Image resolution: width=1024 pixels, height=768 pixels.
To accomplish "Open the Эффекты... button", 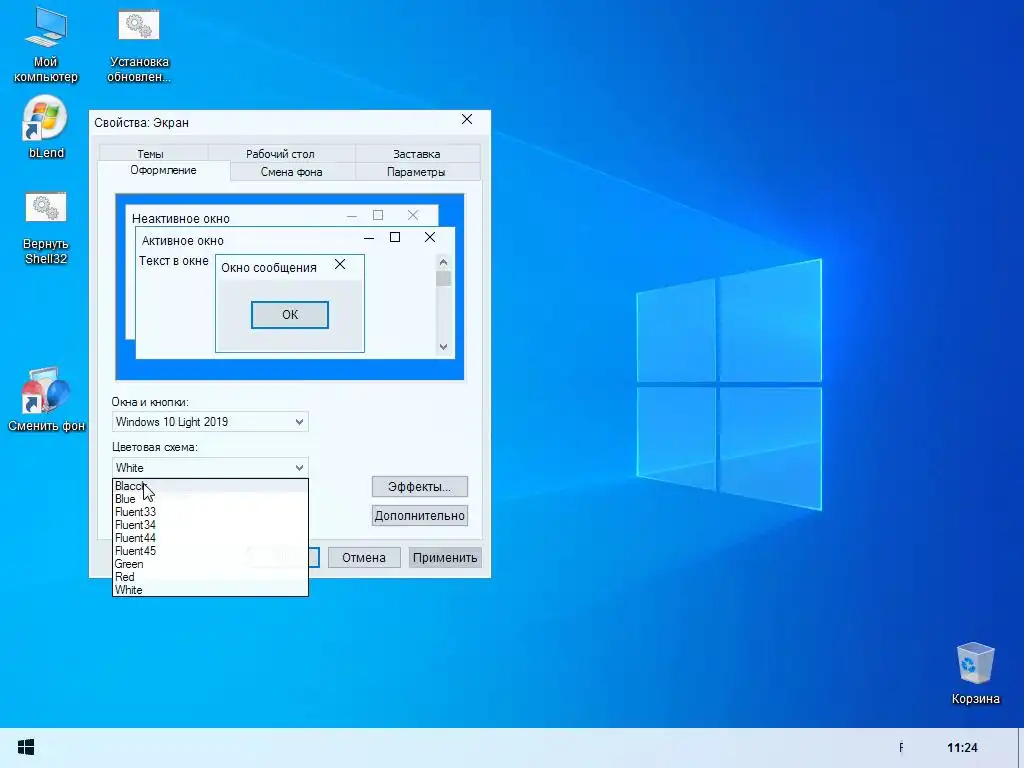I will point(419,487).
